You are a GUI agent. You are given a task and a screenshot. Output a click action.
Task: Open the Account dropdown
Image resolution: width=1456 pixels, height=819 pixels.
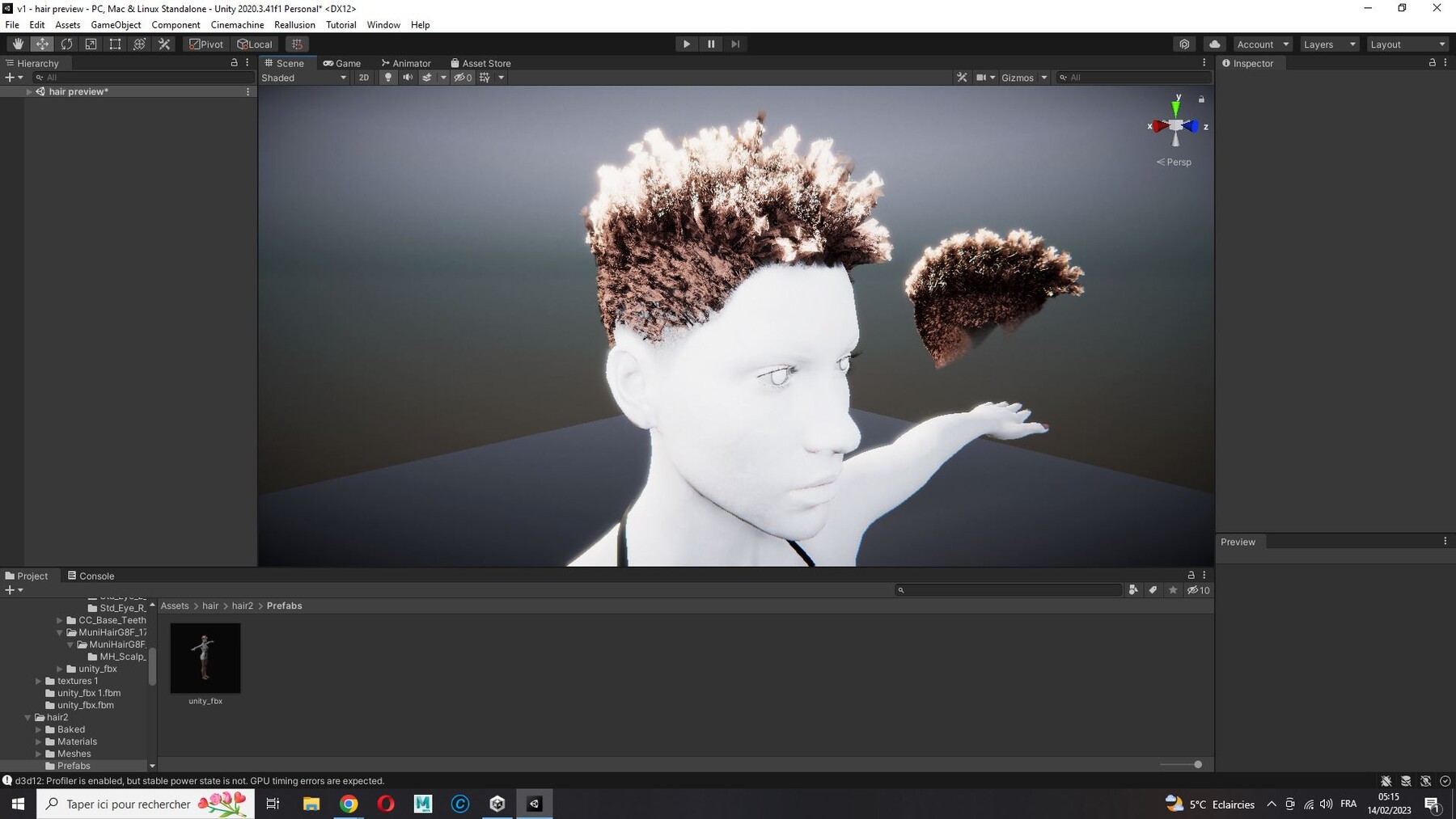pyautogui.click(x=1263, y=44)
